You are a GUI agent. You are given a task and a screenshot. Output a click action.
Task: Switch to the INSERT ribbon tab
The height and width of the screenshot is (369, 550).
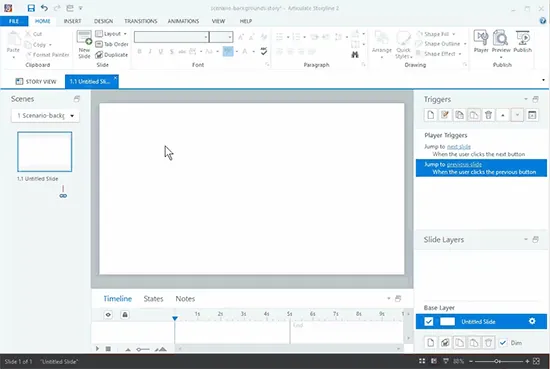[73, 21]
